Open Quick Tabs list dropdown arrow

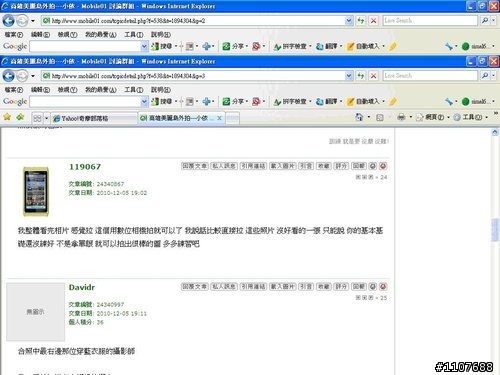click(x=46, y=118)
